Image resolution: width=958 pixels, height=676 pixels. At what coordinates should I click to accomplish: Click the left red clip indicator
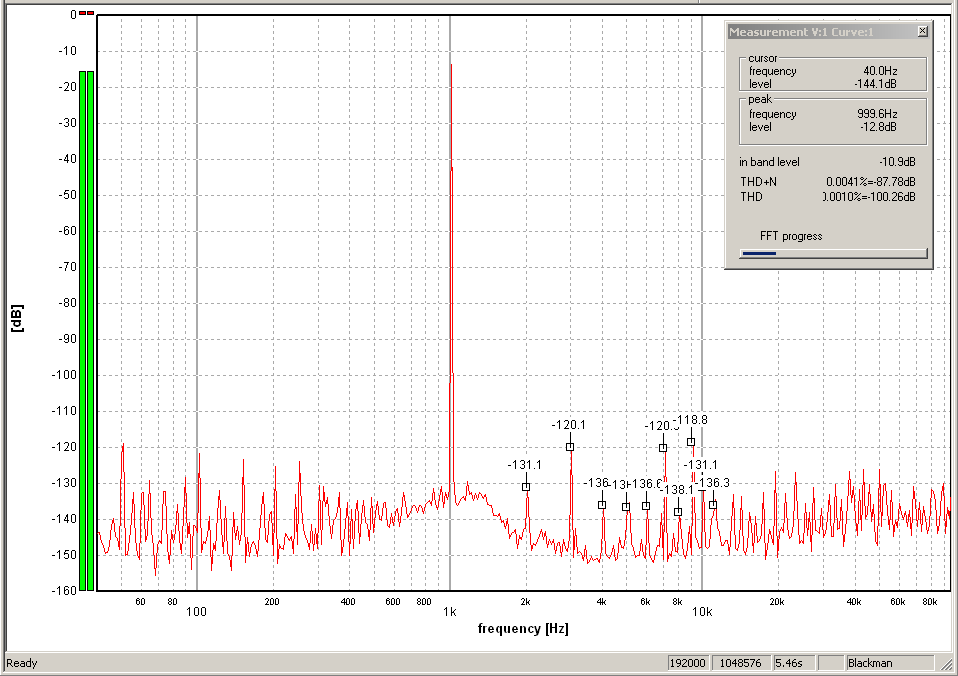tap(82, 13)
